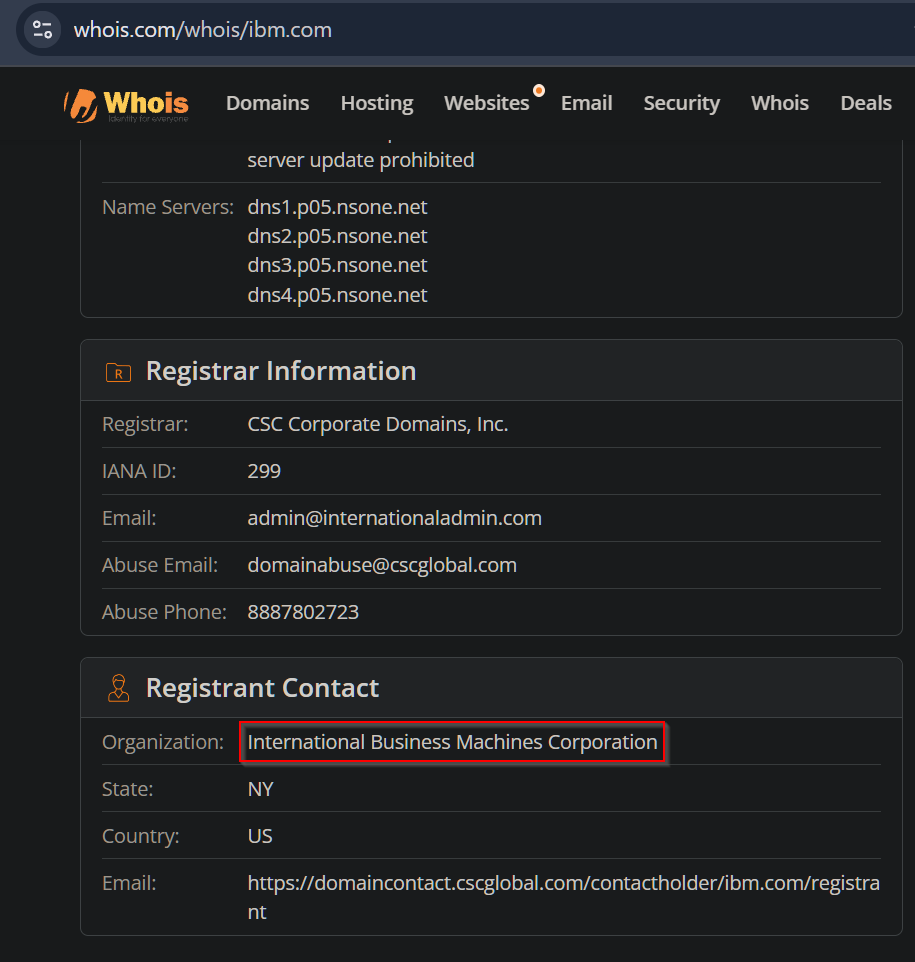The width and height of the screenshot is (915, 962).
Task: Click registrar value CSC Corporate Domains, Inc.
Action: tap(377, 424)
